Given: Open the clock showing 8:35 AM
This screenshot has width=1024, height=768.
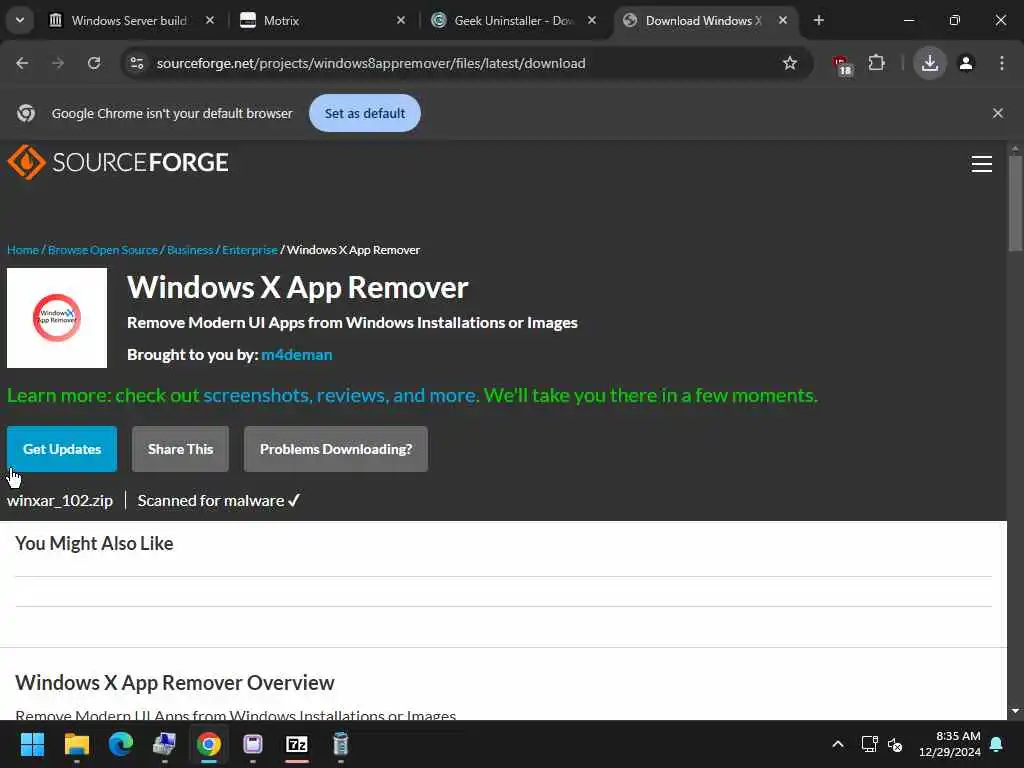Looking at the screenshot, I should point(950,744).
